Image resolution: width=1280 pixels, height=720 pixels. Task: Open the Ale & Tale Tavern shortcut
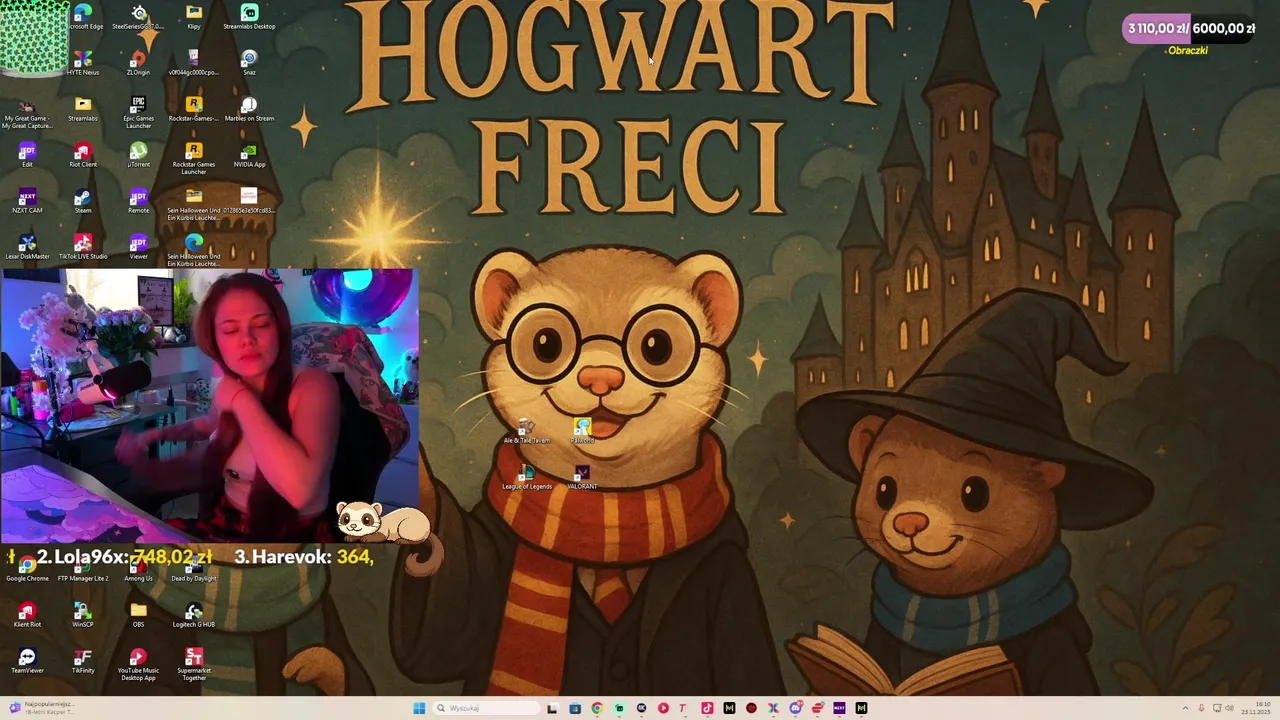[527, 431]
